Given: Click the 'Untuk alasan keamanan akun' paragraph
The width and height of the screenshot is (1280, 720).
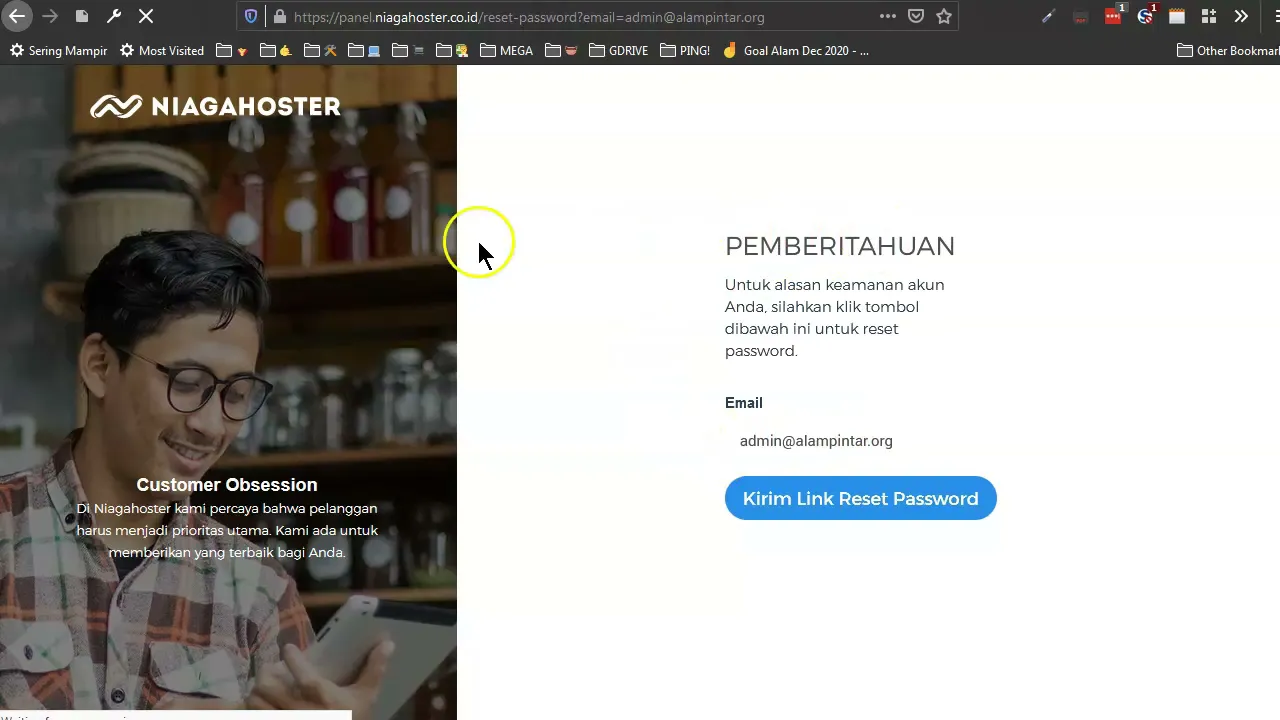Looking at the screenshot, I should (835, 318).
